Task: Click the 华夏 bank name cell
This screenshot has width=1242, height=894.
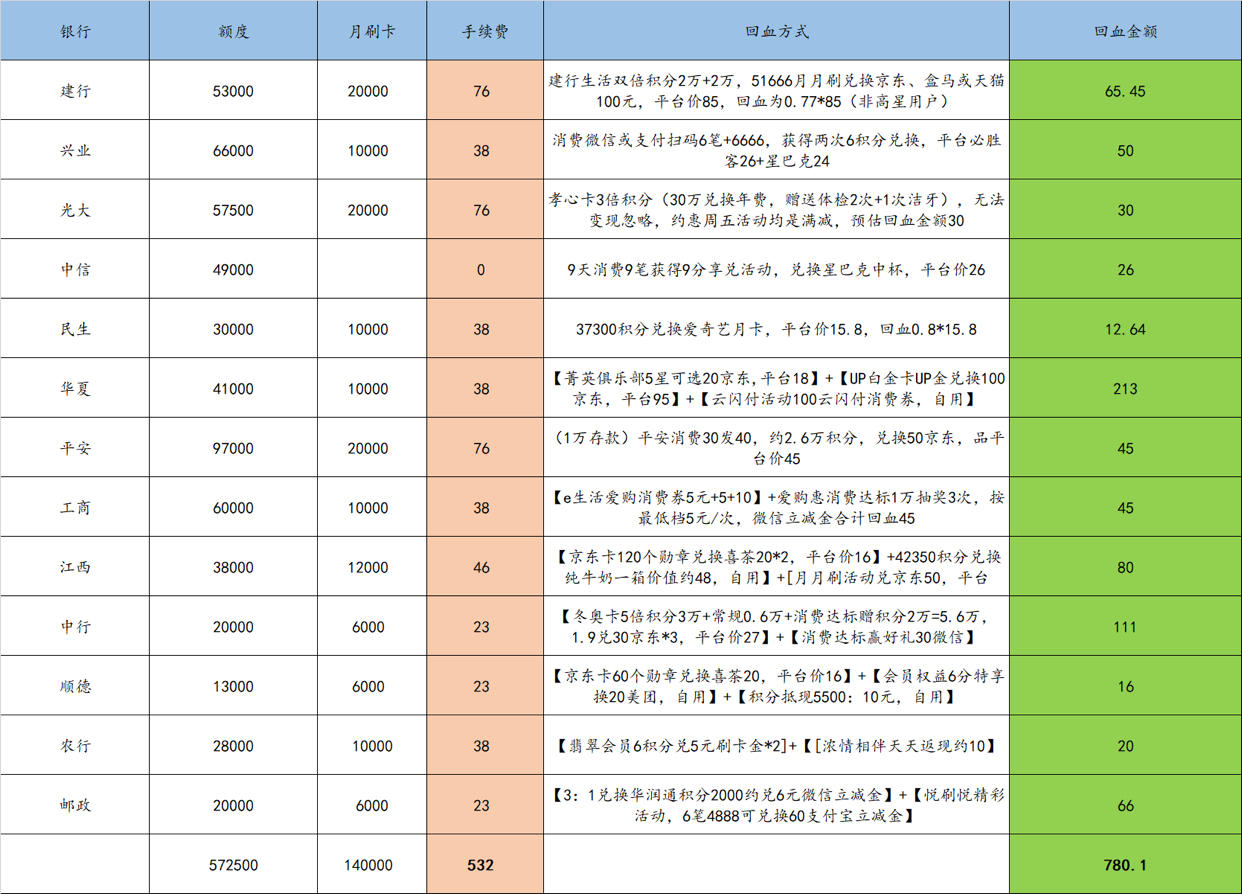Action: [x=75, y=388]
